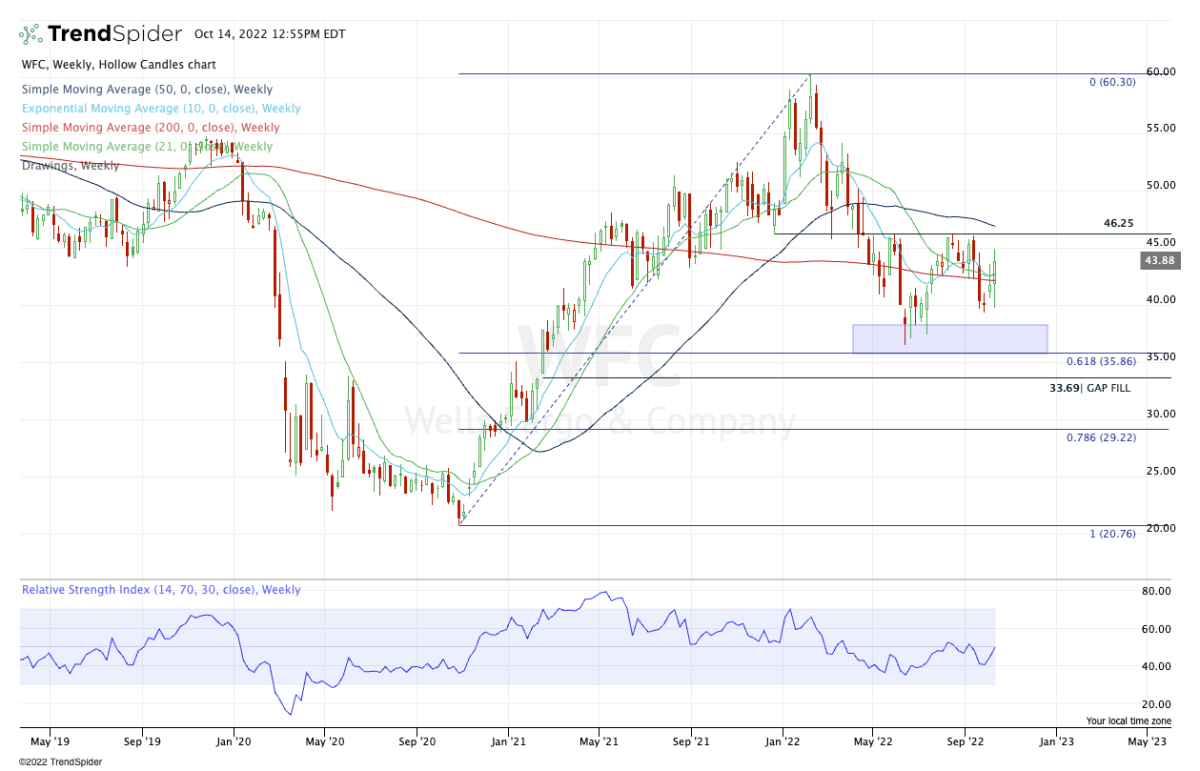Click the TrendSpider spider logo icon
The width and height of the screenshot is (1200, 771).
[31, 35]
